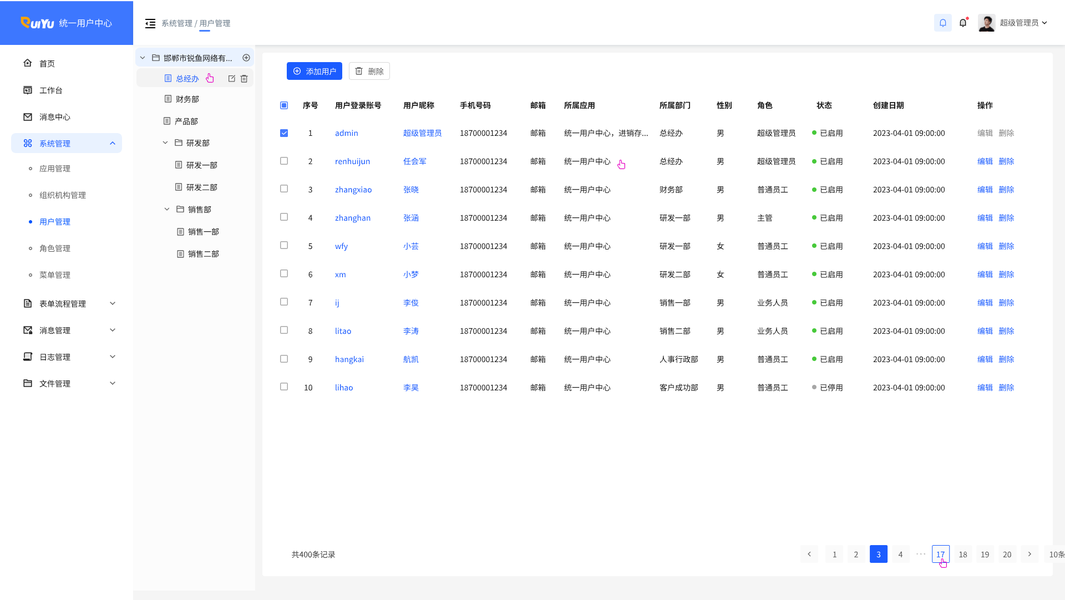Add a new node with the plus circle icon
The height and width of the screenshot is (600, 1065).
(247, 58)
